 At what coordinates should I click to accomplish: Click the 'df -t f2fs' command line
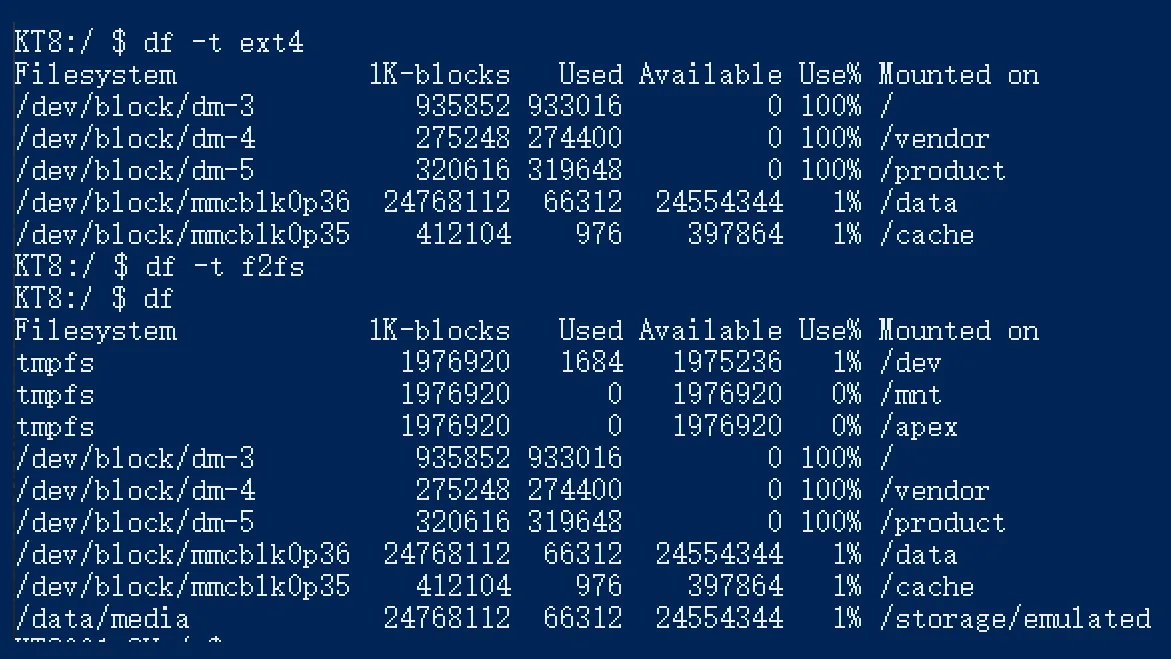(x=223, y=267)
